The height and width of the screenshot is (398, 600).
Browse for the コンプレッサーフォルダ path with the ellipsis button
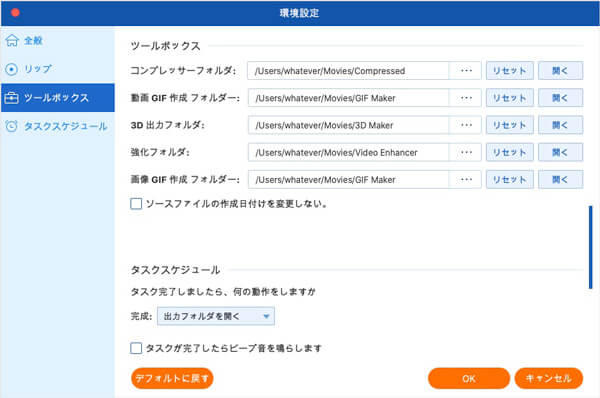point(466,71)
